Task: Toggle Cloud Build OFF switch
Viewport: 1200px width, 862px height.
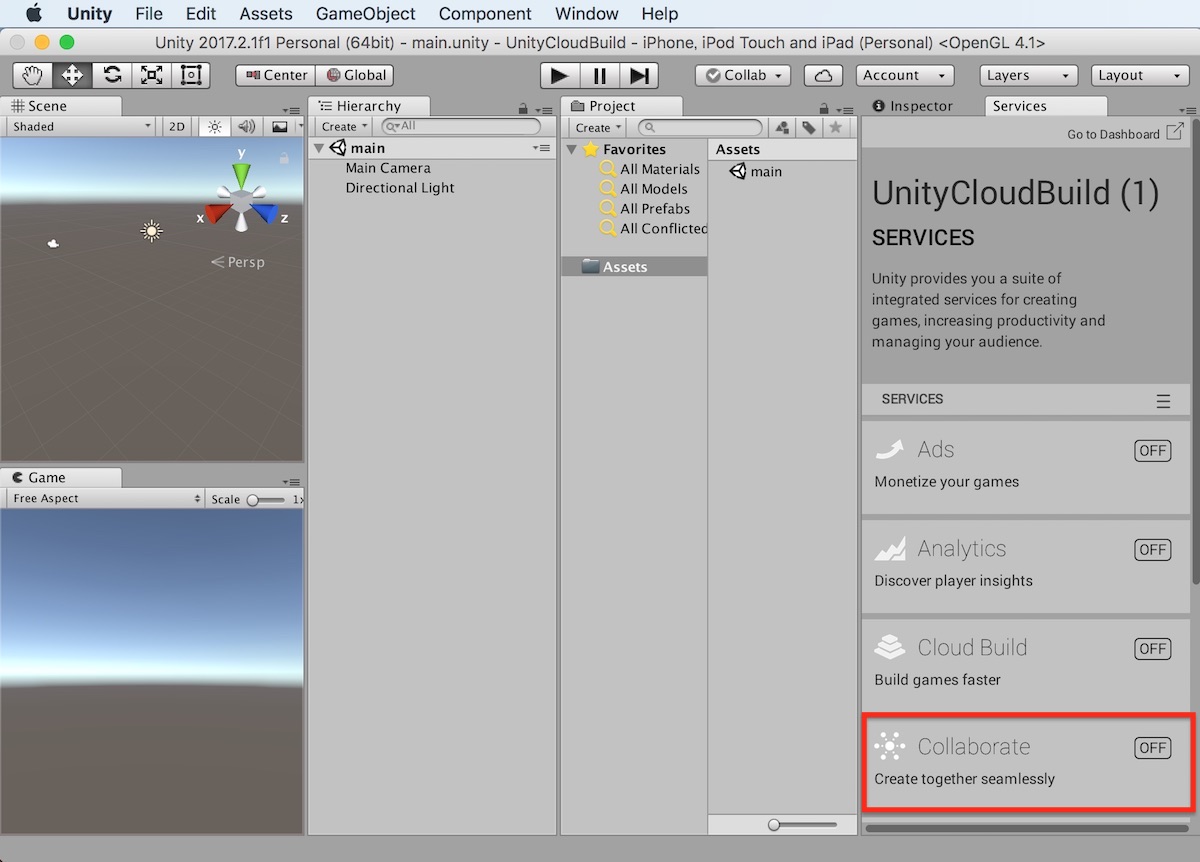Action: coord(1153,649)
